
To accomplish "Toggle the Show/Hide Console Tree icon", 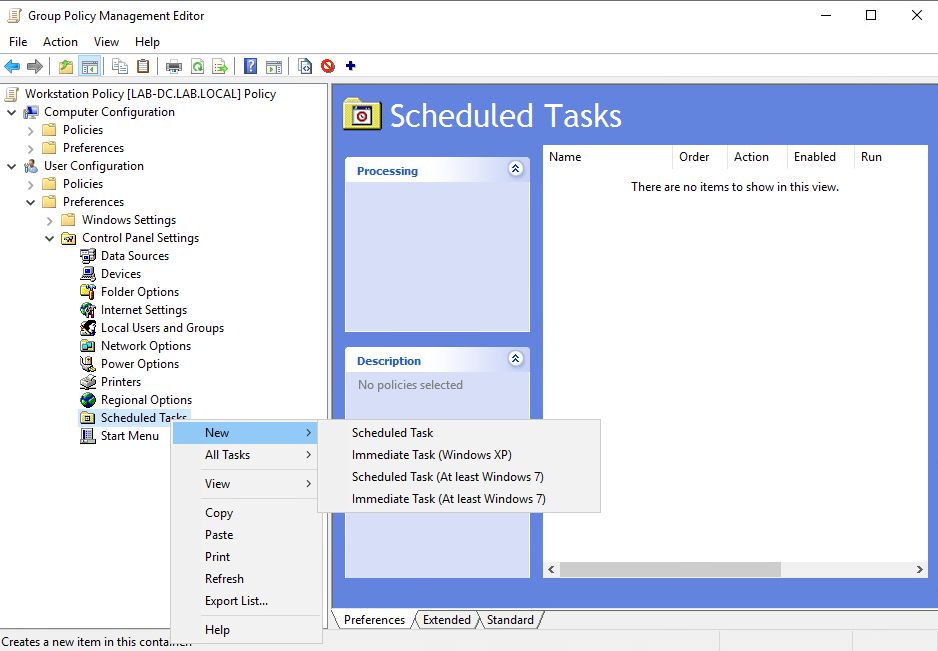I will click(x=88, y=66).
